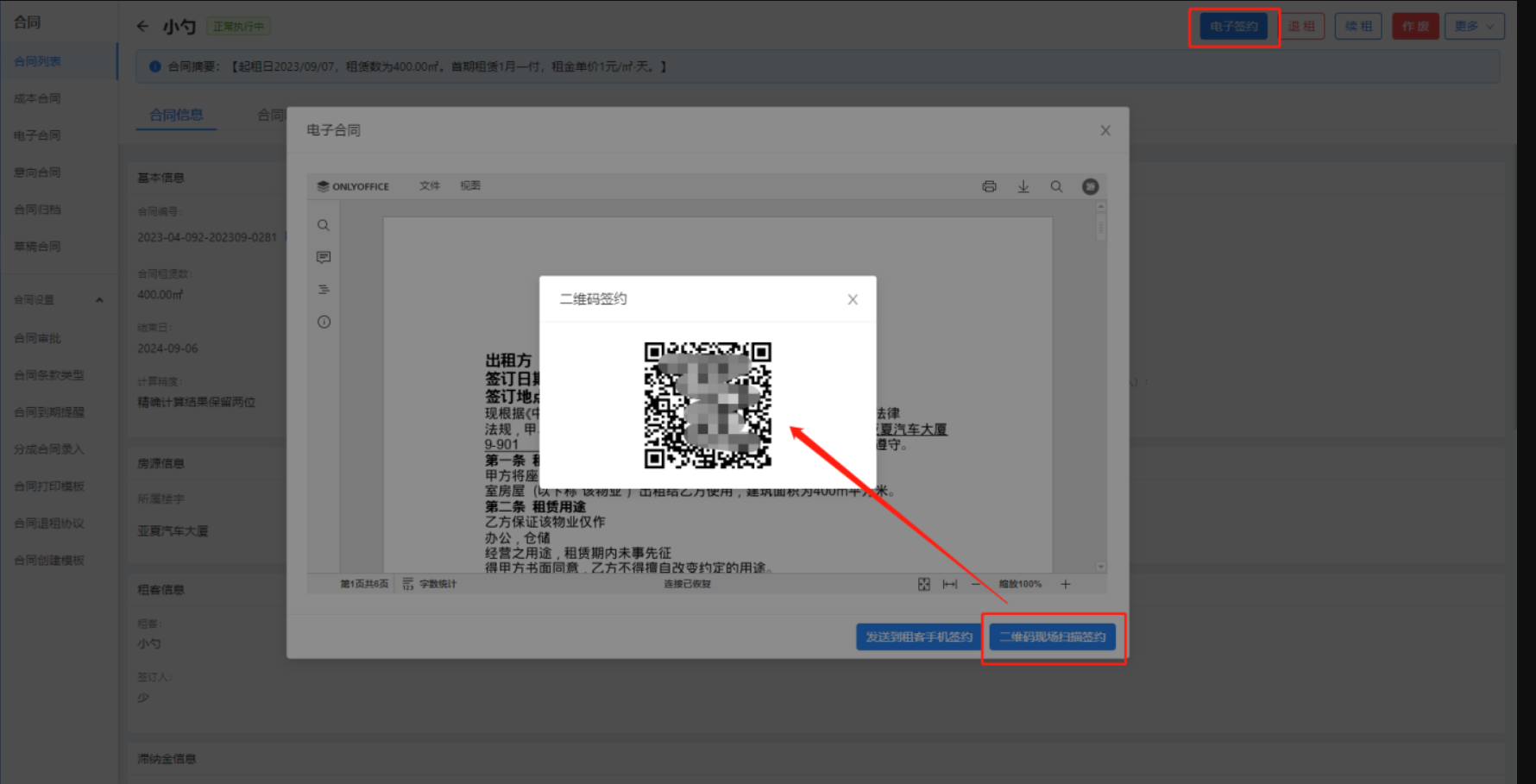Switch to the 合同信息 tab
Viewport: 1536px width, 784px height.
tap(176, 115)
